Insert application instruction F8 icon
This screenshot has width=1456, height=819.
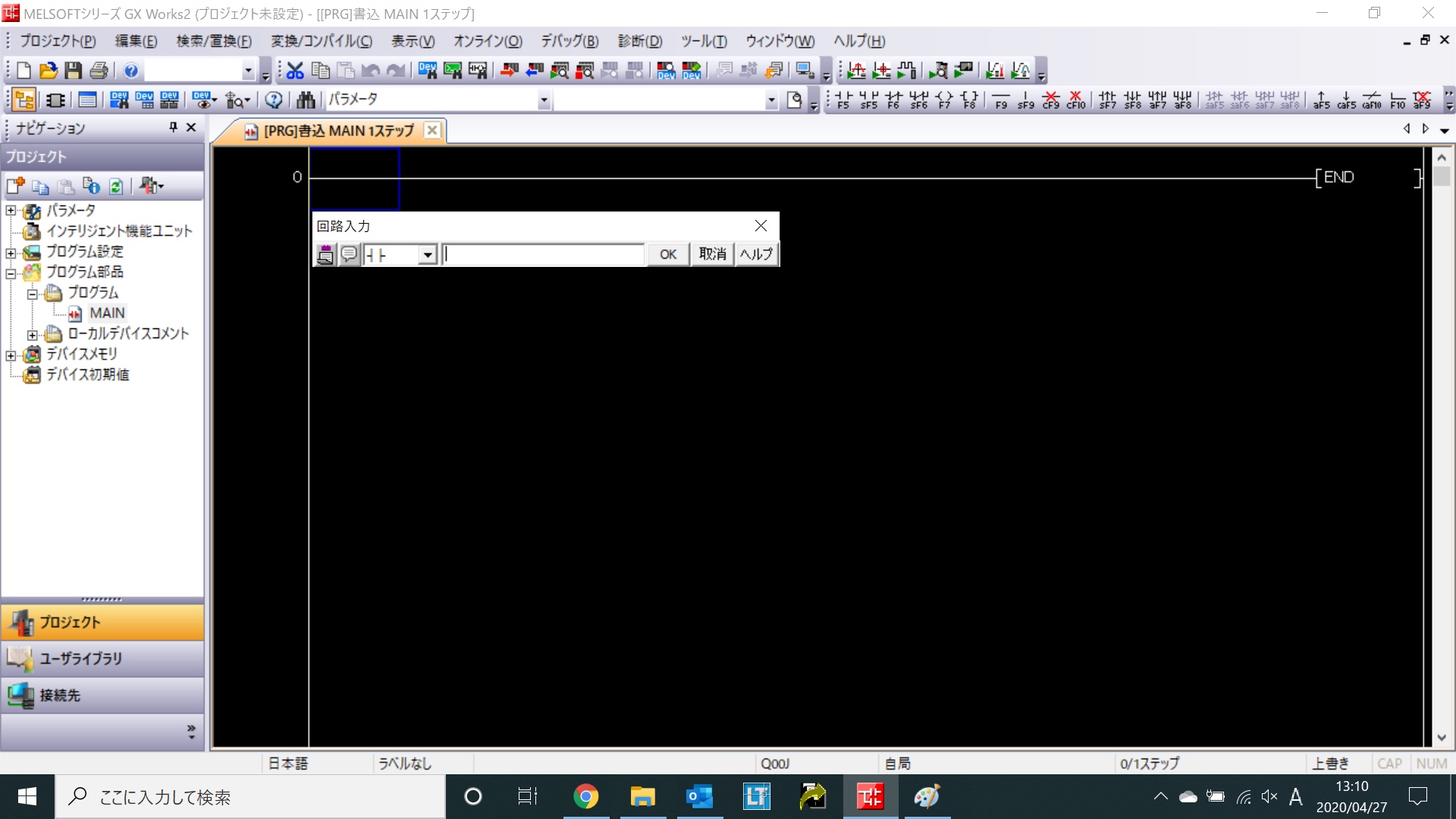[x=969, y=100]
